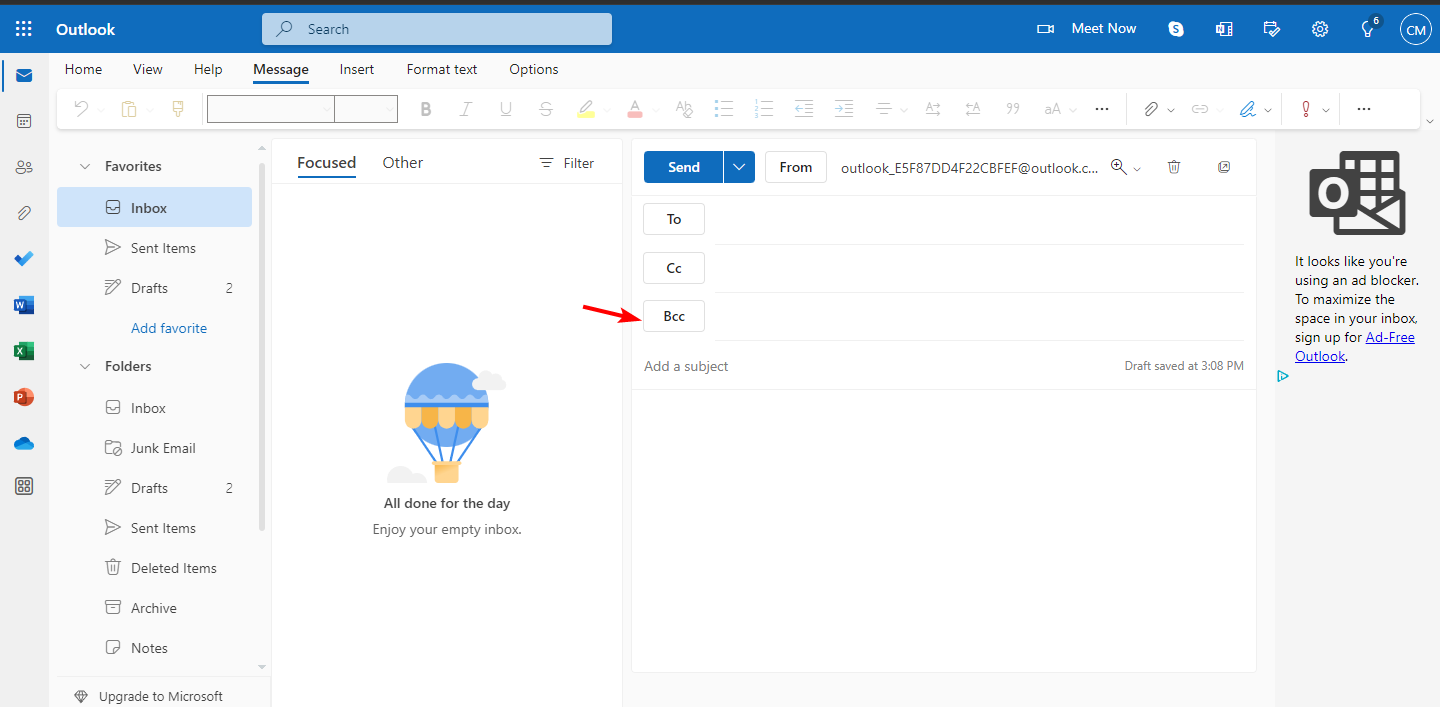This screenshot has height=707, width=1440.
Task: Discard the draft with the trash icon
Action: [x=1173, y=167]
